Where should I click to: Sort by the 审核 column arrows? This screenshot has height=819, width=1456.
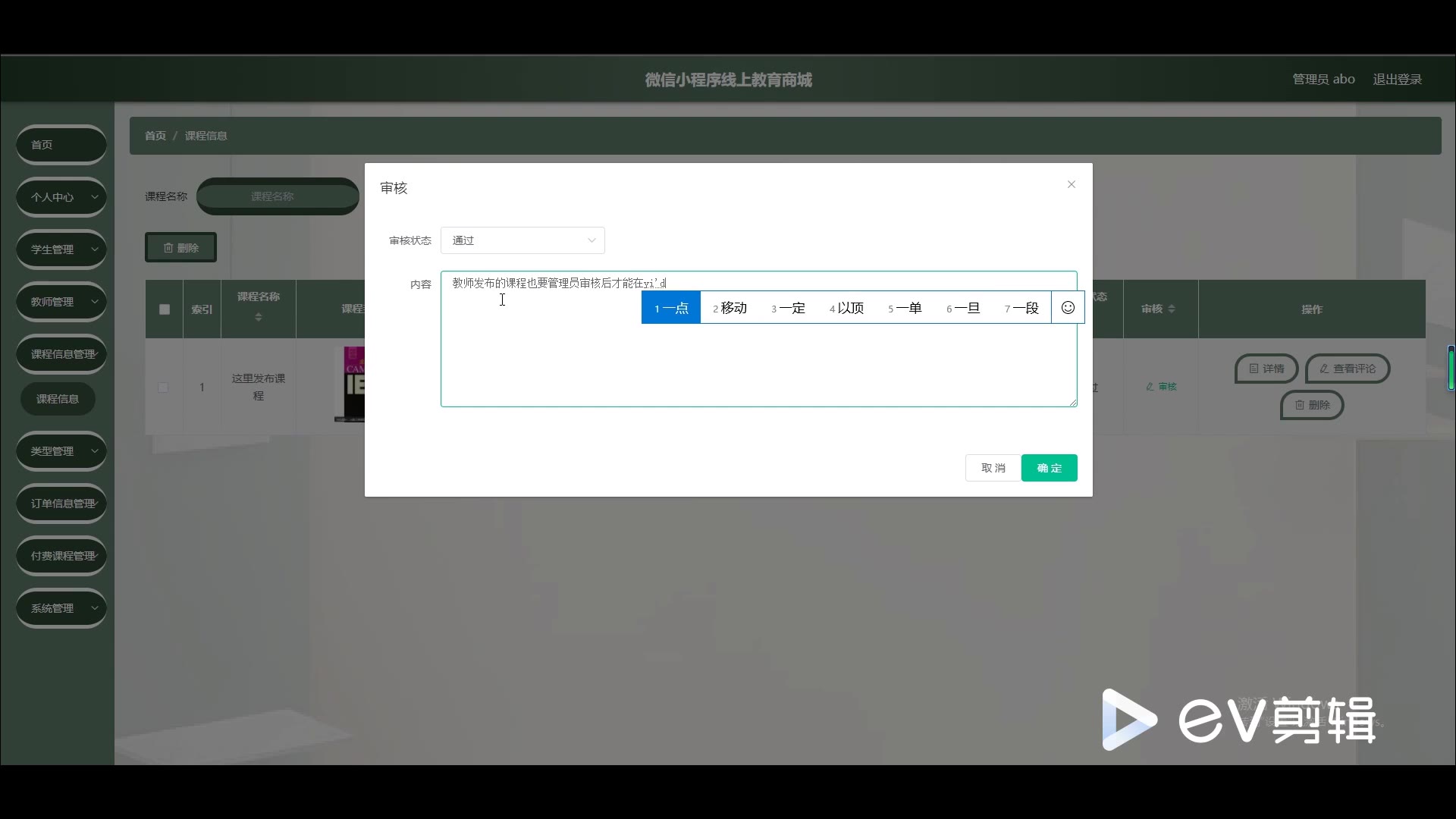1172,309
